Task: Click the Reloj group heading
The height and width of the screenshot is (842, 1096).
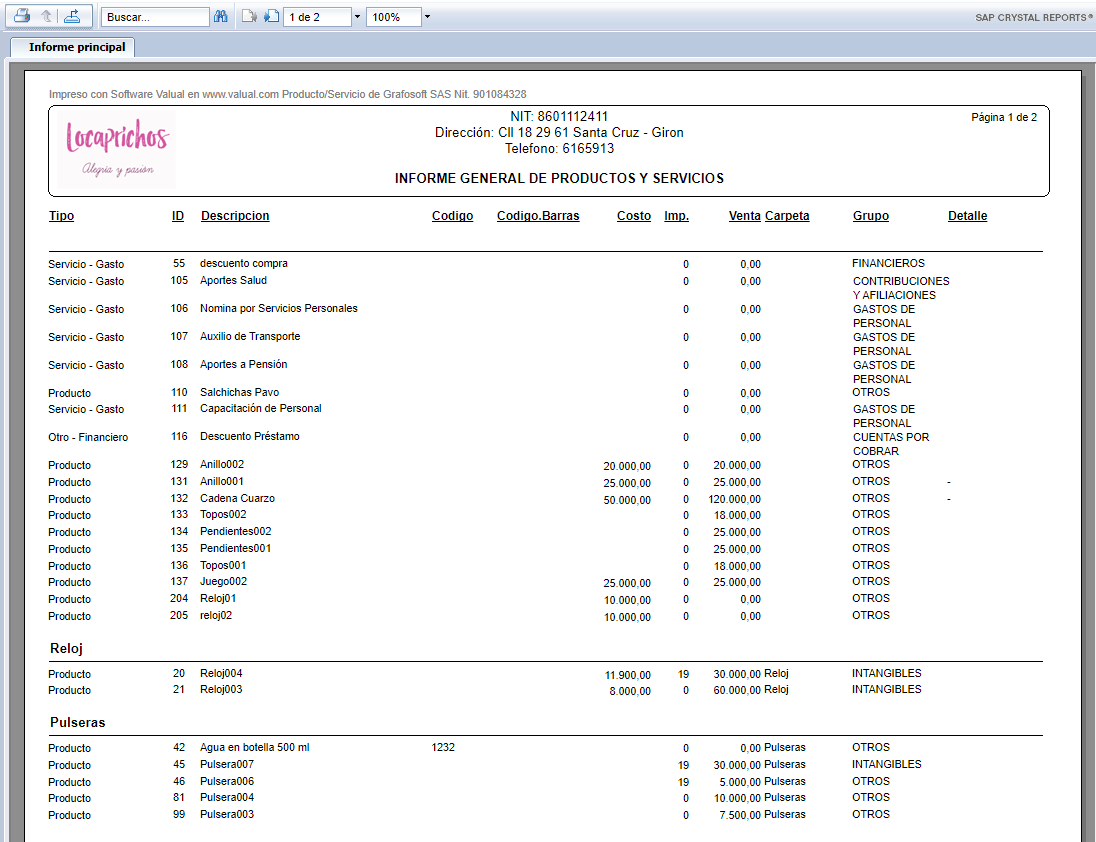Action: [x=66, y=649]
